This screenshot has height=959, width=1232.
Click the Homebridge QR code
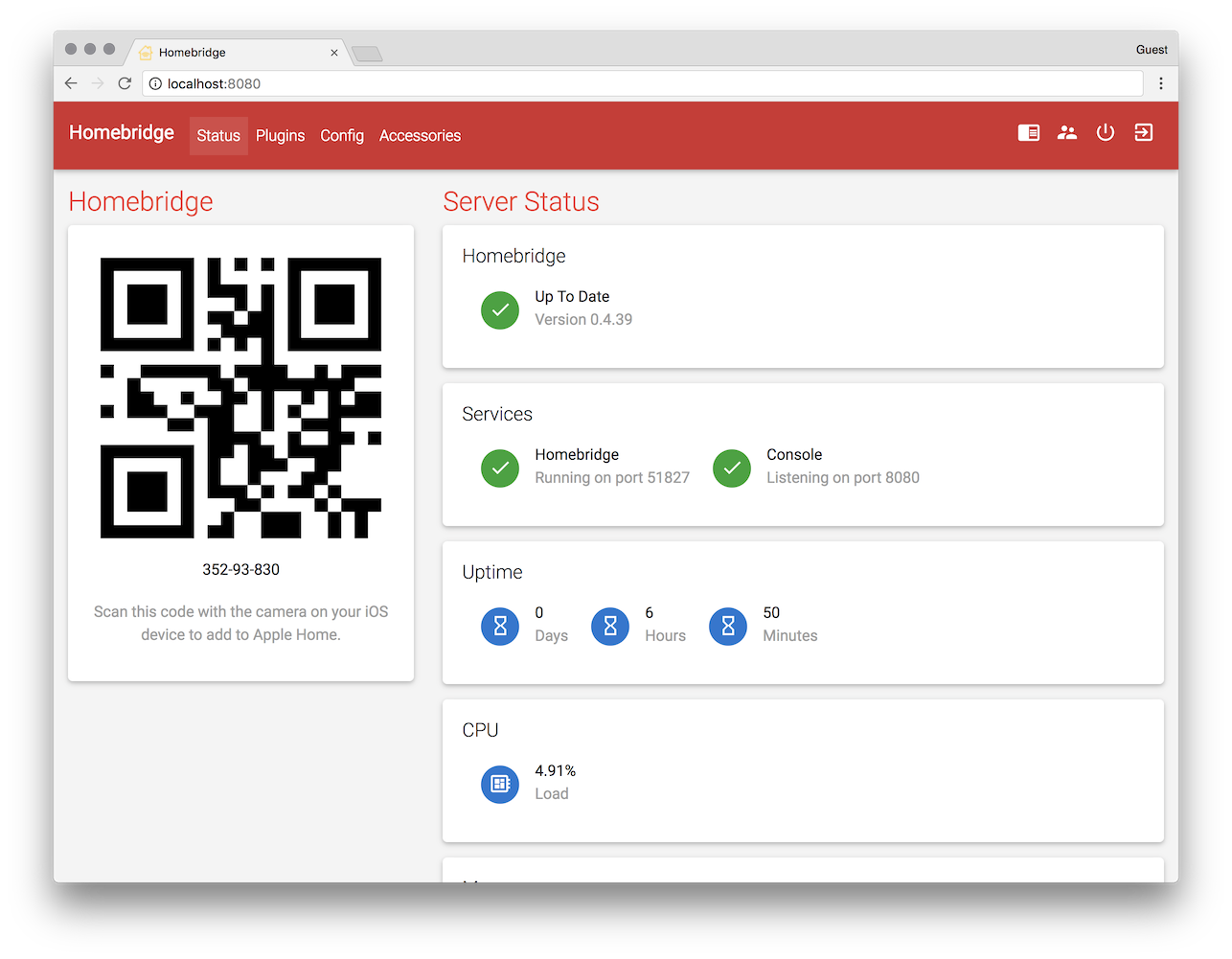(240, 398)
